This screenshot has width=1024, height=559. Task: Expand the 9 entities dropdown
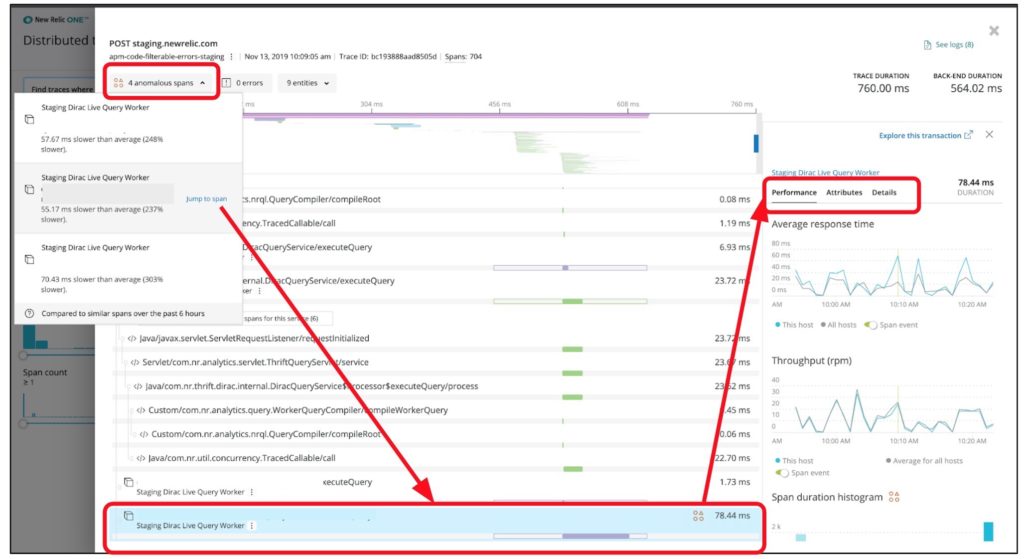(308, 83)
